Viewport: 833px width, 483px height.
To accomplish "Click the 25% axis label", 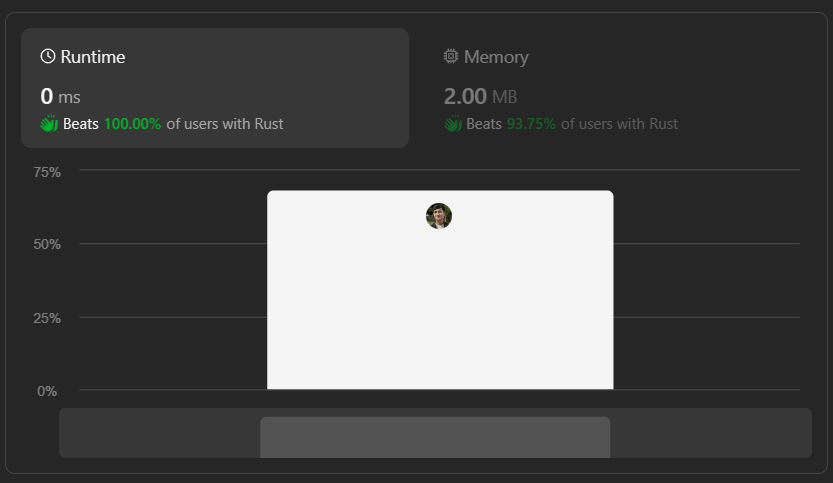I will (47, 318).
